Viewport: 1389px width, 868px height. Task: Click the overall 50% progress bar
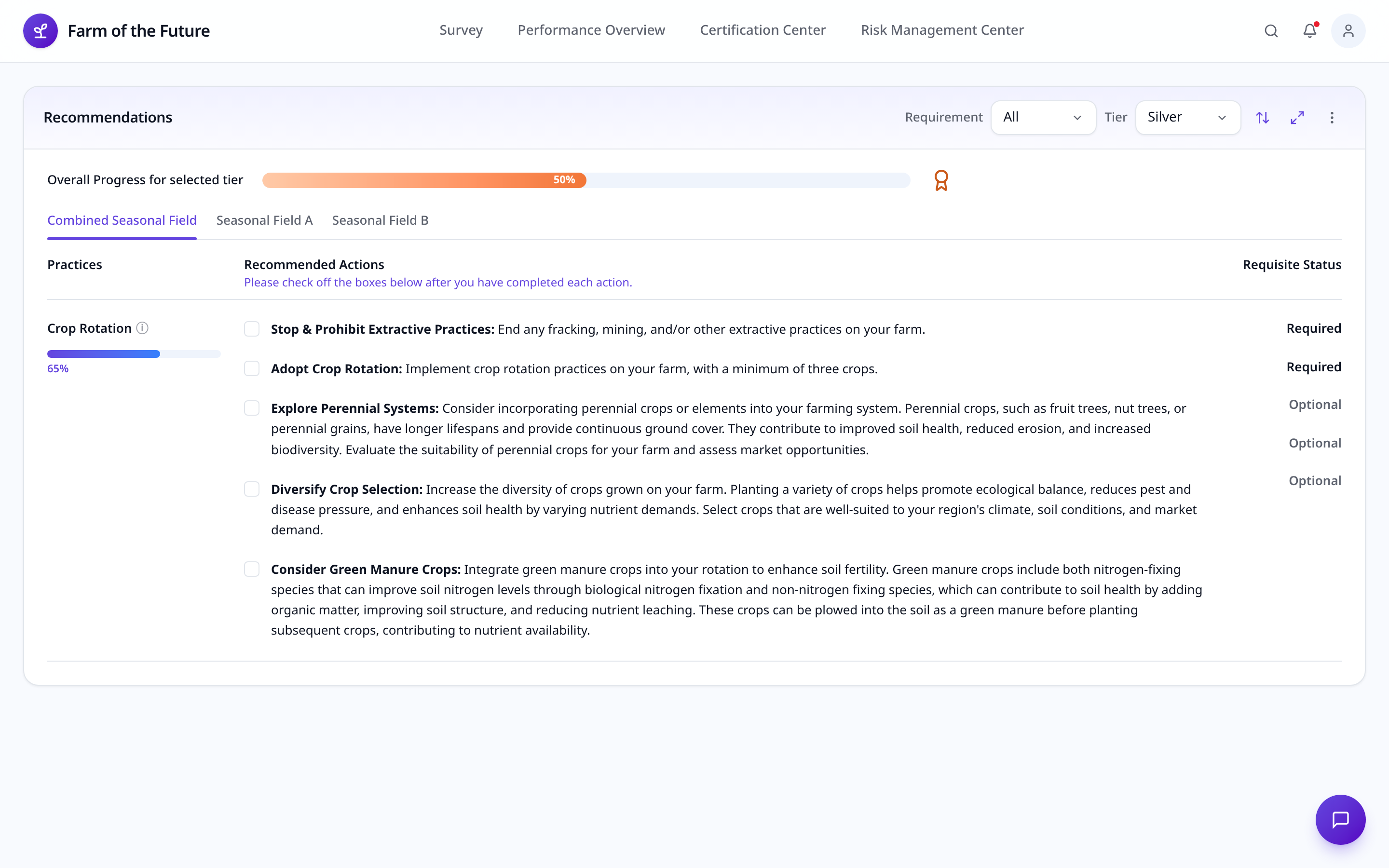pyautogui.click(x=586, y=180)
